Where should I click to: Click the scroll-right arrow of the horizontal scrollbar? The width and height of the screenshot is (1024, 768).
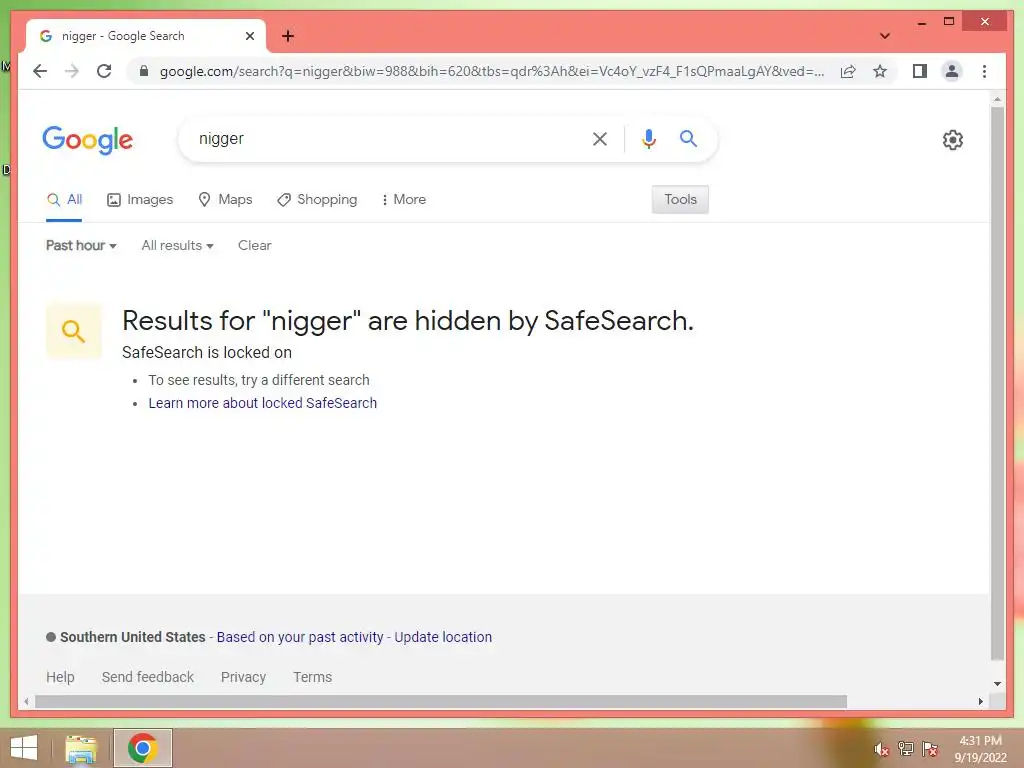click(x=980, y=701)
